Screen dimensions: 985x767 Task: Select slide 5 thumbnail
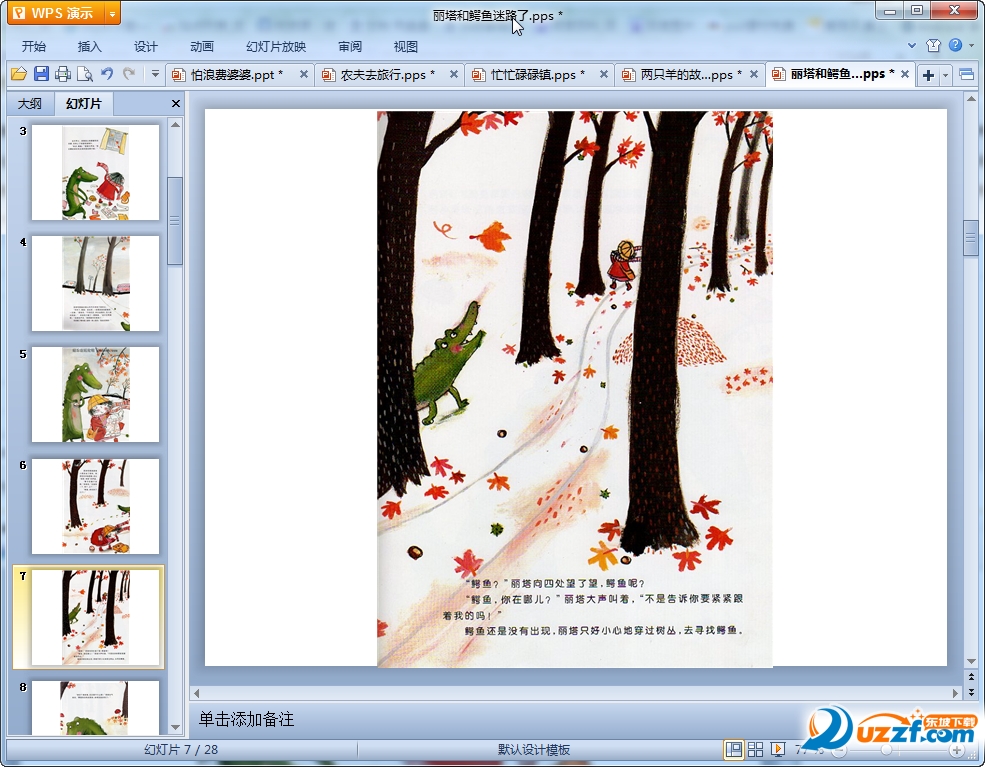95,394
